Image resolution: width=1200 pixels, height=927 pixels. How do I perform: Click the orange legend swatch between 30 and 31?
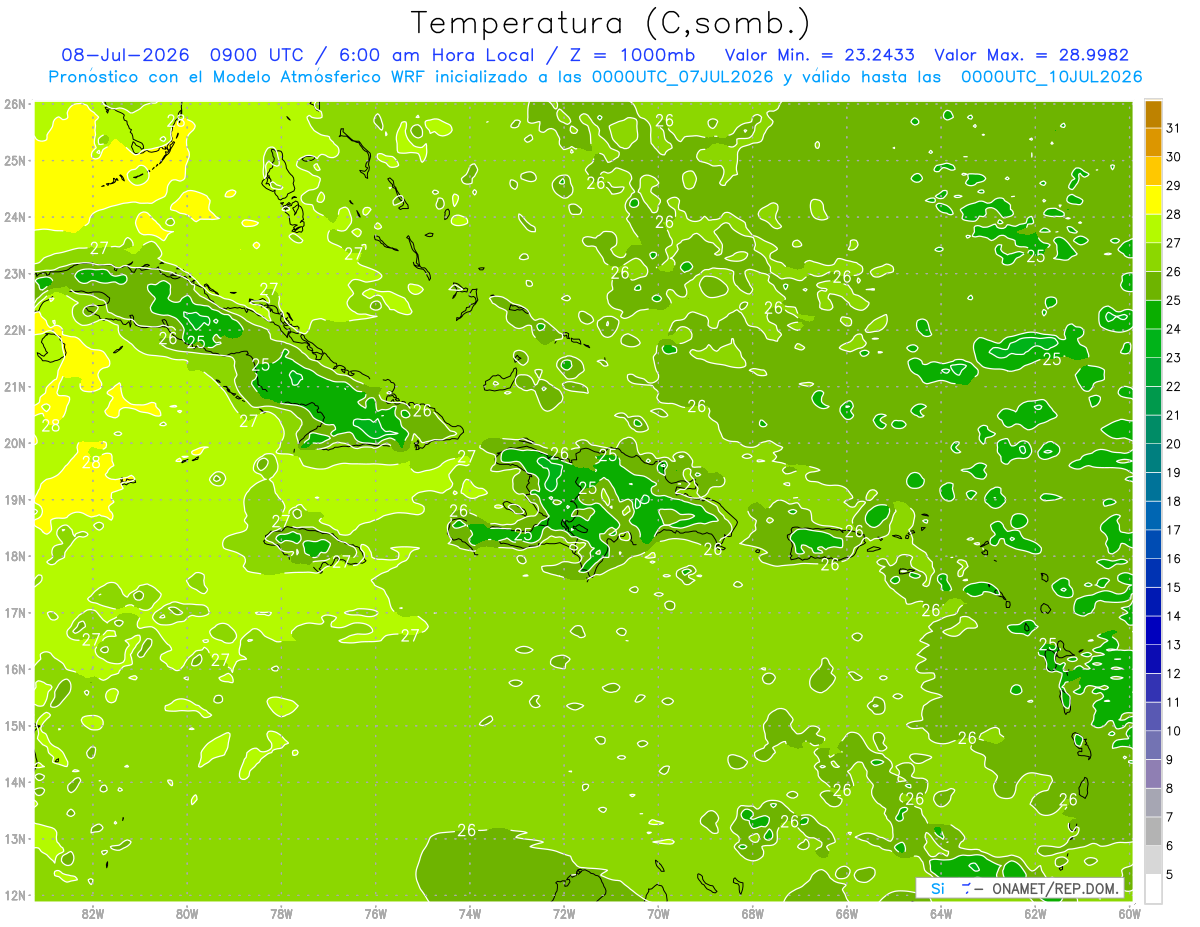click(x=1153, y=143)
